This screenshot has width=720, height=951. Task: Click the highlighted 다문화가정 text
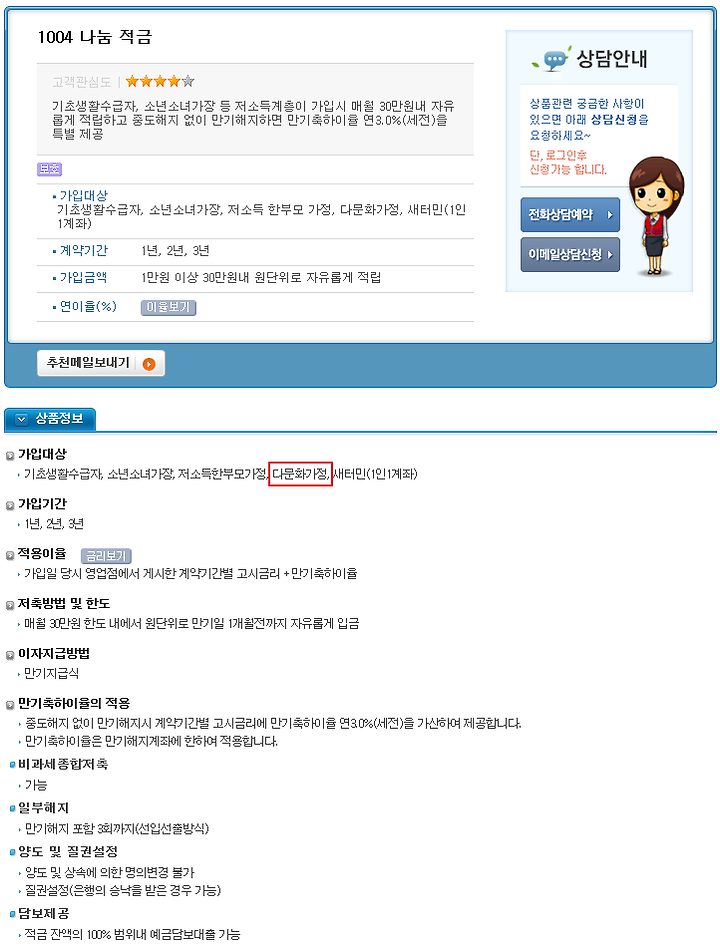coord(300,474)
